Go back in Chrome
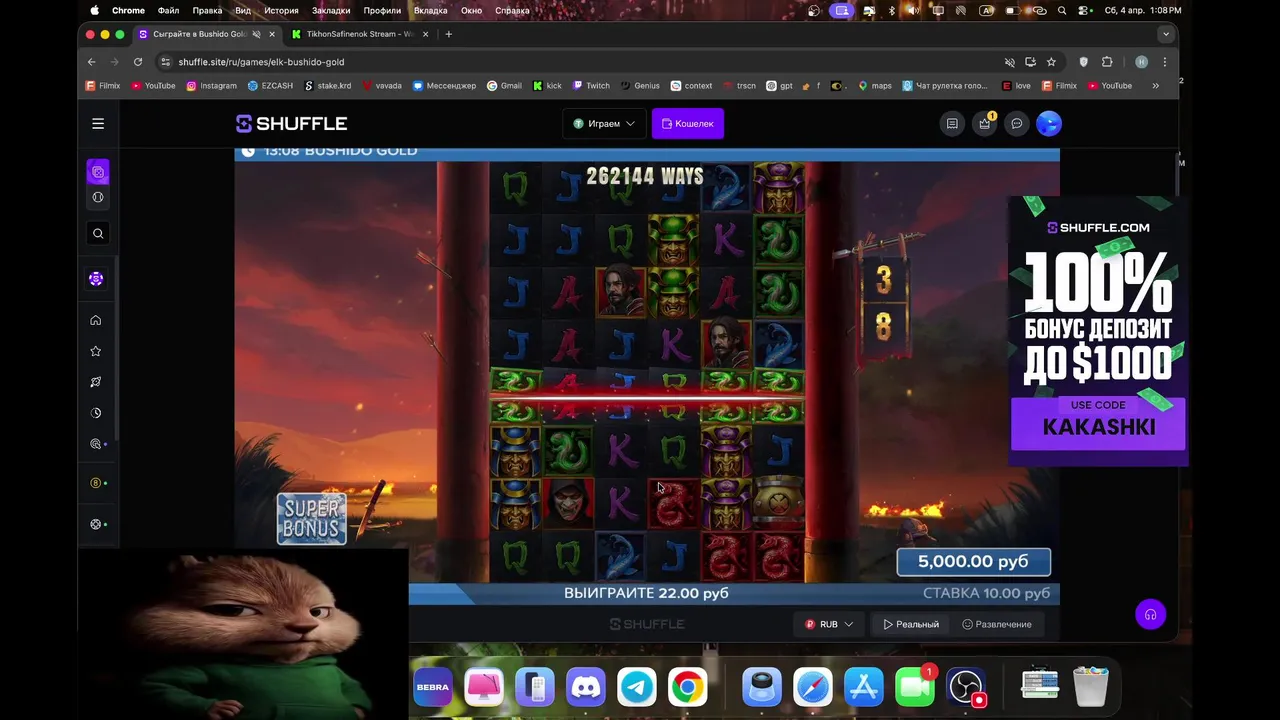 point(92,62)
